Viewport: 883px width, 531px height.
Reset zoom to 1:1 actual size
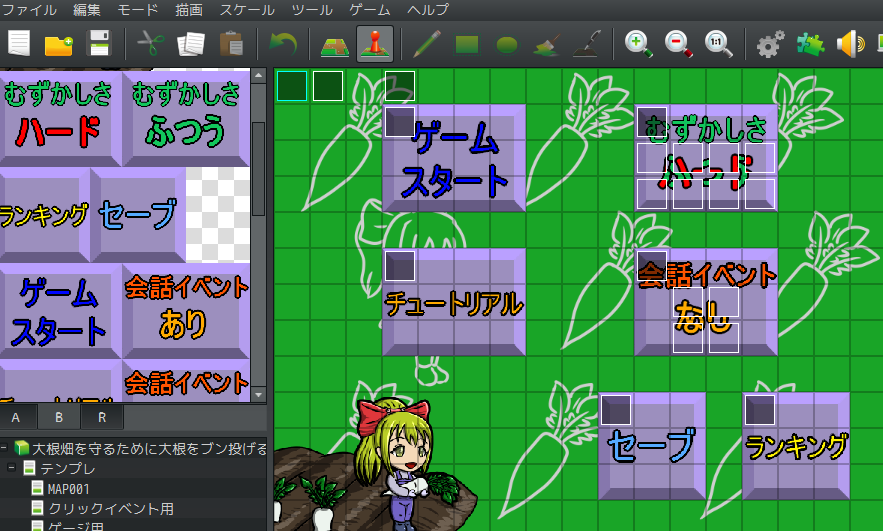pyautogui.click(x=719, y=44)
